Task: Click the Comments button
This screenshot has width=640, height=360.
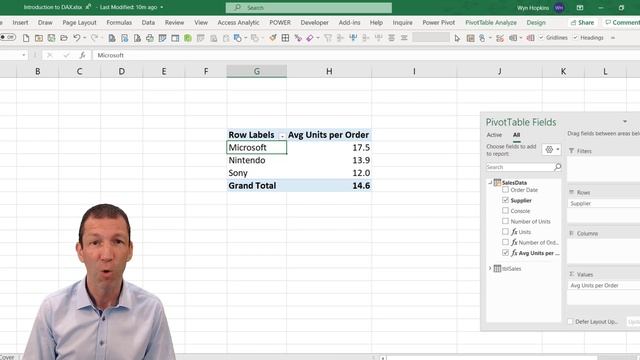Action: tap(622, 22)
